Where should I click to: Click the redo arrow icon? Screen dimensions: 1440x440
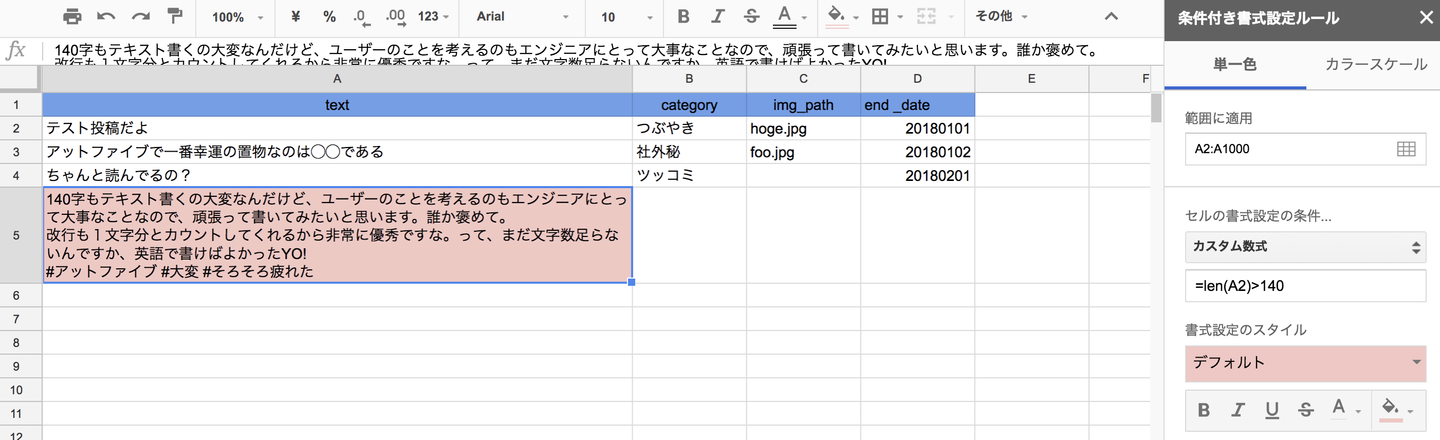tap(141, 17)
